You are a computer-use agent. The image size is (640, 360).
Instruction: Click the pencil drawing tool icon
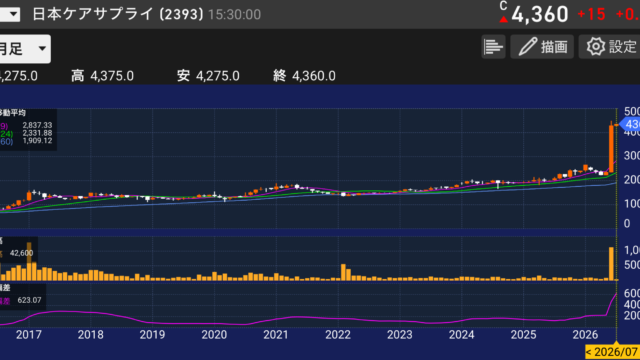tap(527, 47)
